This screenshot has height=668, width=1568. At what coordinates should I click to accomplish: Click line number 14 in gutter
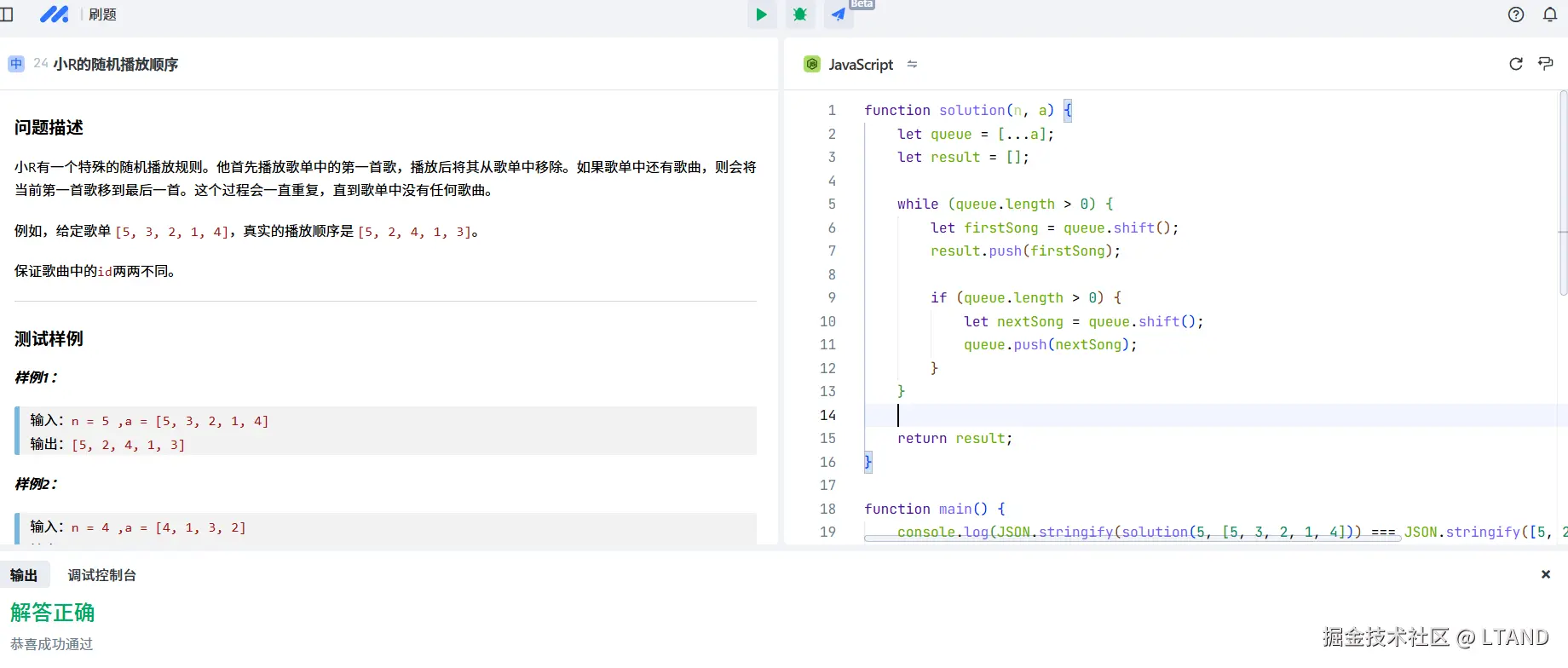point(827,415)
